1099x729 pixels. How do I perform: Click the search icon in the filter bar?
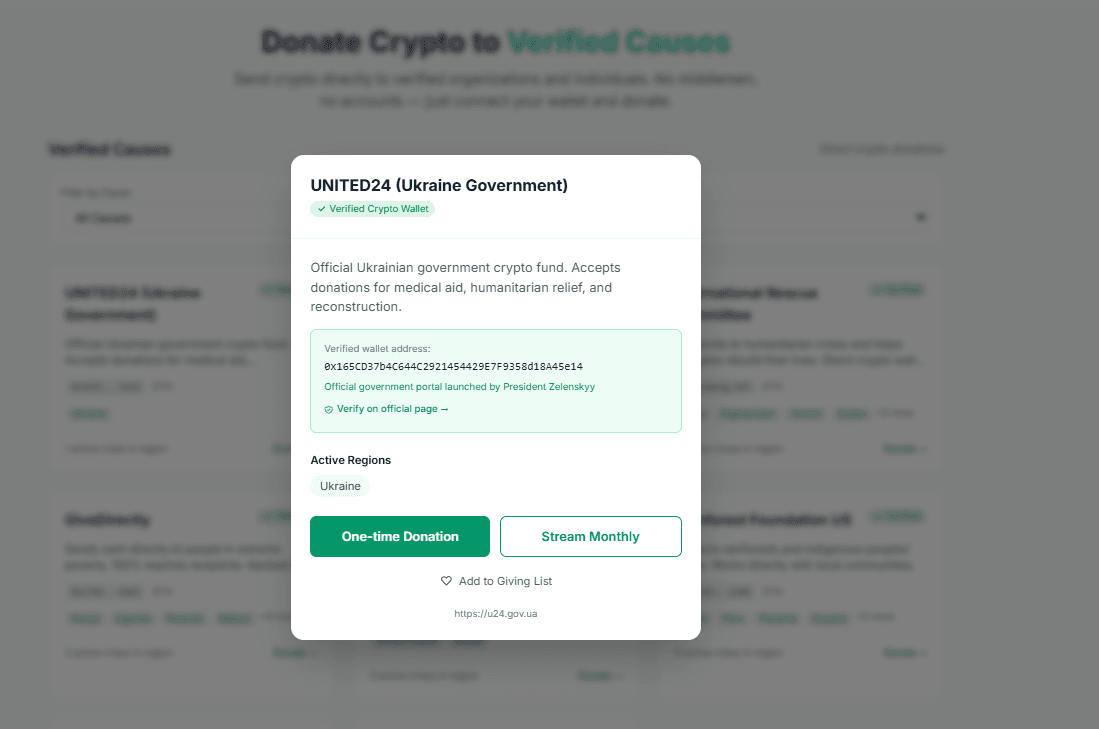[920, 217]
